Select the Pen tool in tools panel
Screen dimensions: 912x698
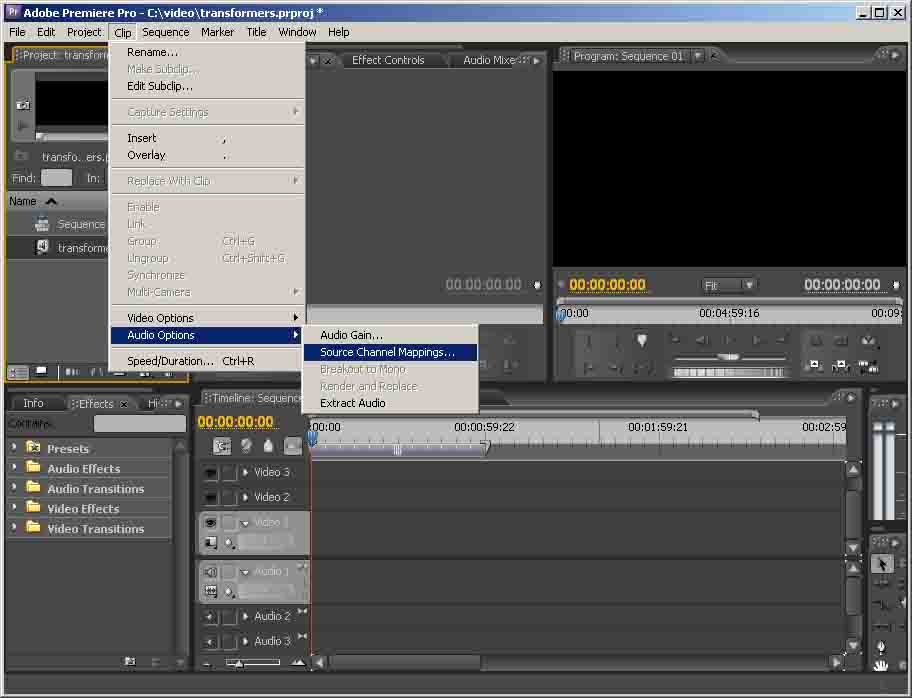coord(881,646)
